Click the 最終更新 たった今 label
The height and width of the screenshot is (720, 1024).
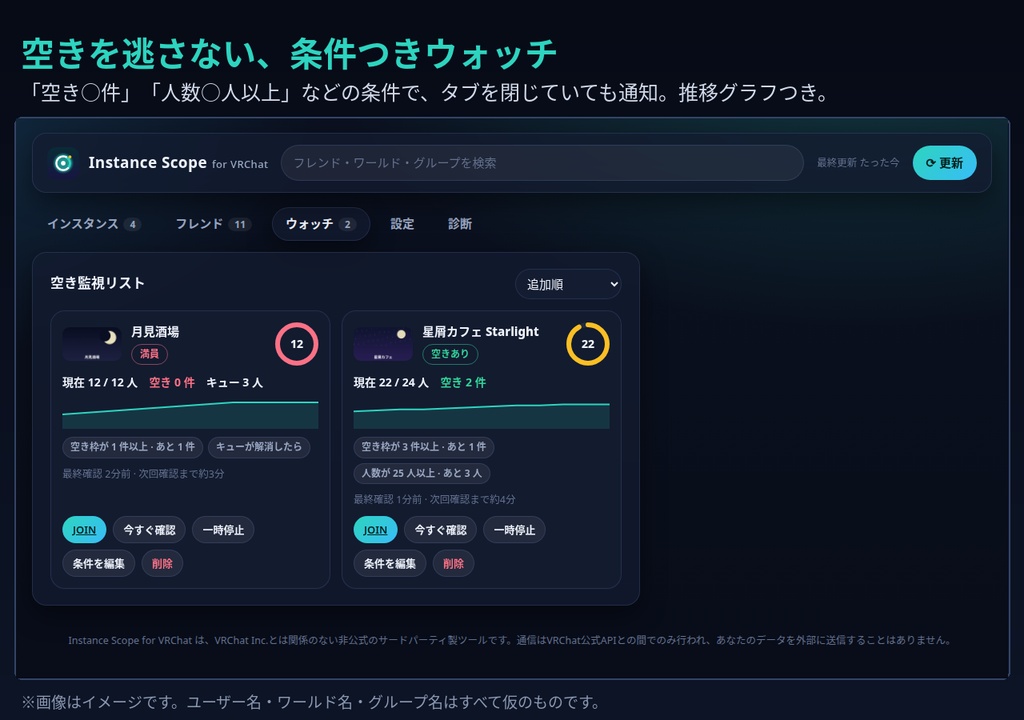(x=858, y=163)
